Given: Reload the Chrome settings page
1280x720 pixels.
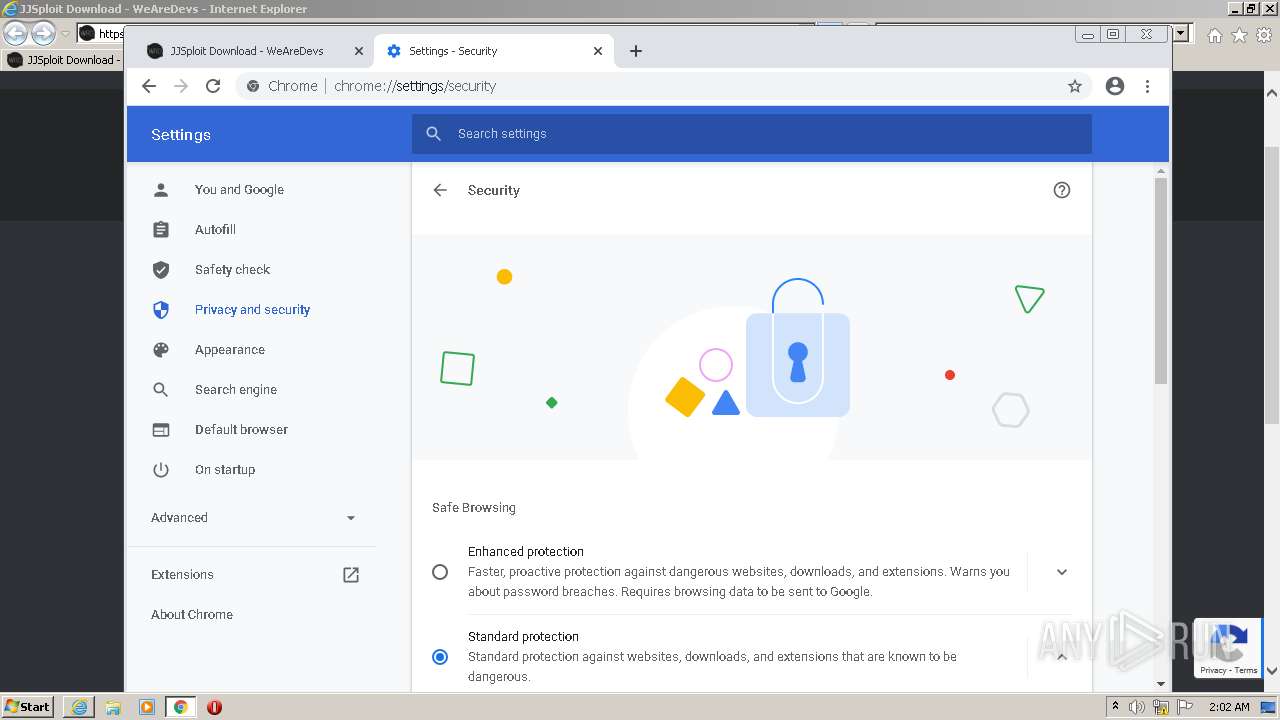Looking at the screenshot, I should click(x=213, y=86).
